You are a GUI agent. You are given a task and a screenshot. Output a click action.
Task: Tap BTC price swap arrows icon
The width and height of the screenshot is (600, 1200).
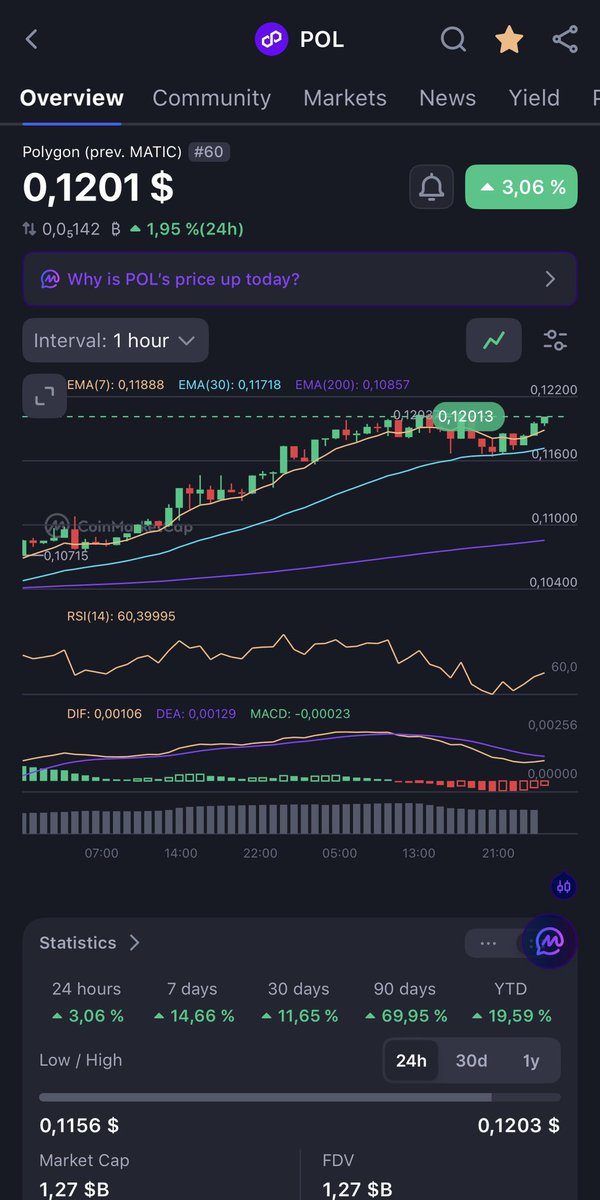(x=29, y=229)
